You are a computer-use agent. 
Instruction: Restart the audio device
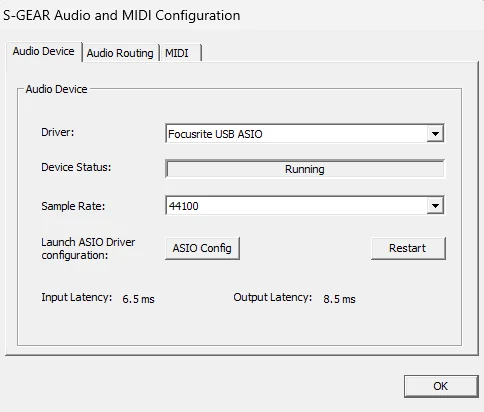click(x=408, y=248)
